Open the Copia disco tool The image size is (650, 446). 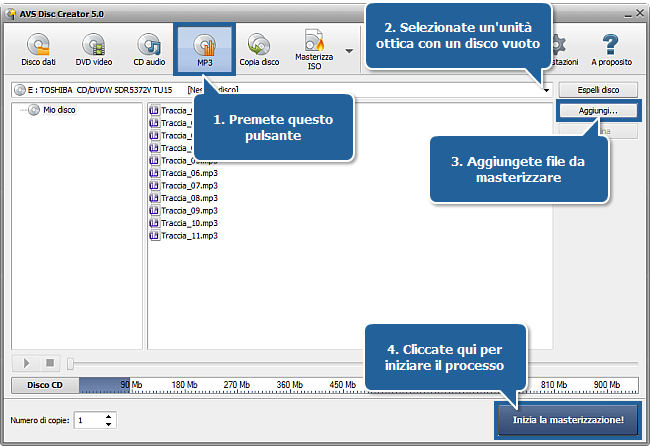(x=259, y=50)
